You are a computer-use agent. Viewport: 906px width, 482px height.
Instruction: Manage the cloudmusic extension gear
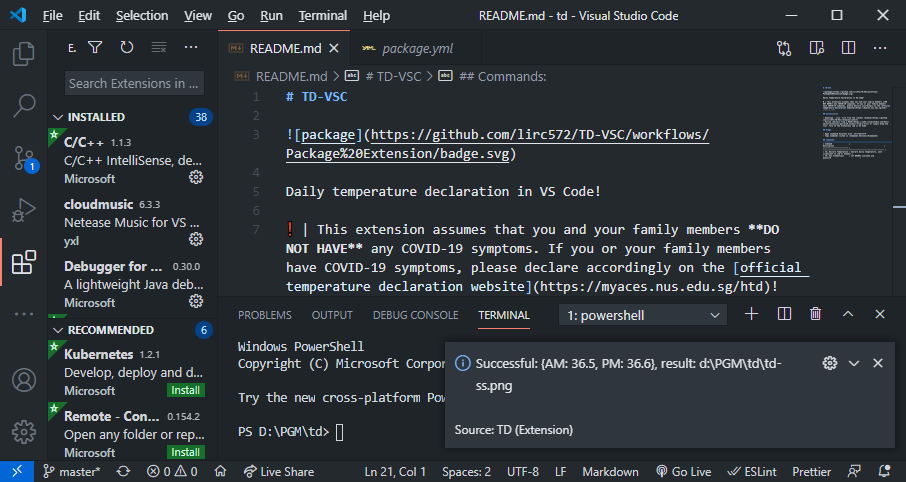tap(196, 239)
